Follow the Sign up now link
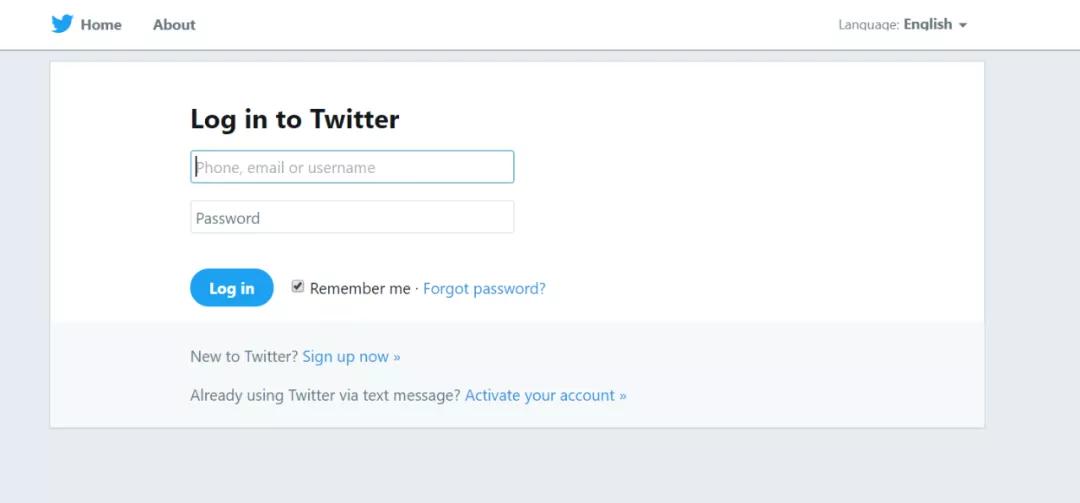This screenshot has height=503, width=1080. (x=345, y=357)
